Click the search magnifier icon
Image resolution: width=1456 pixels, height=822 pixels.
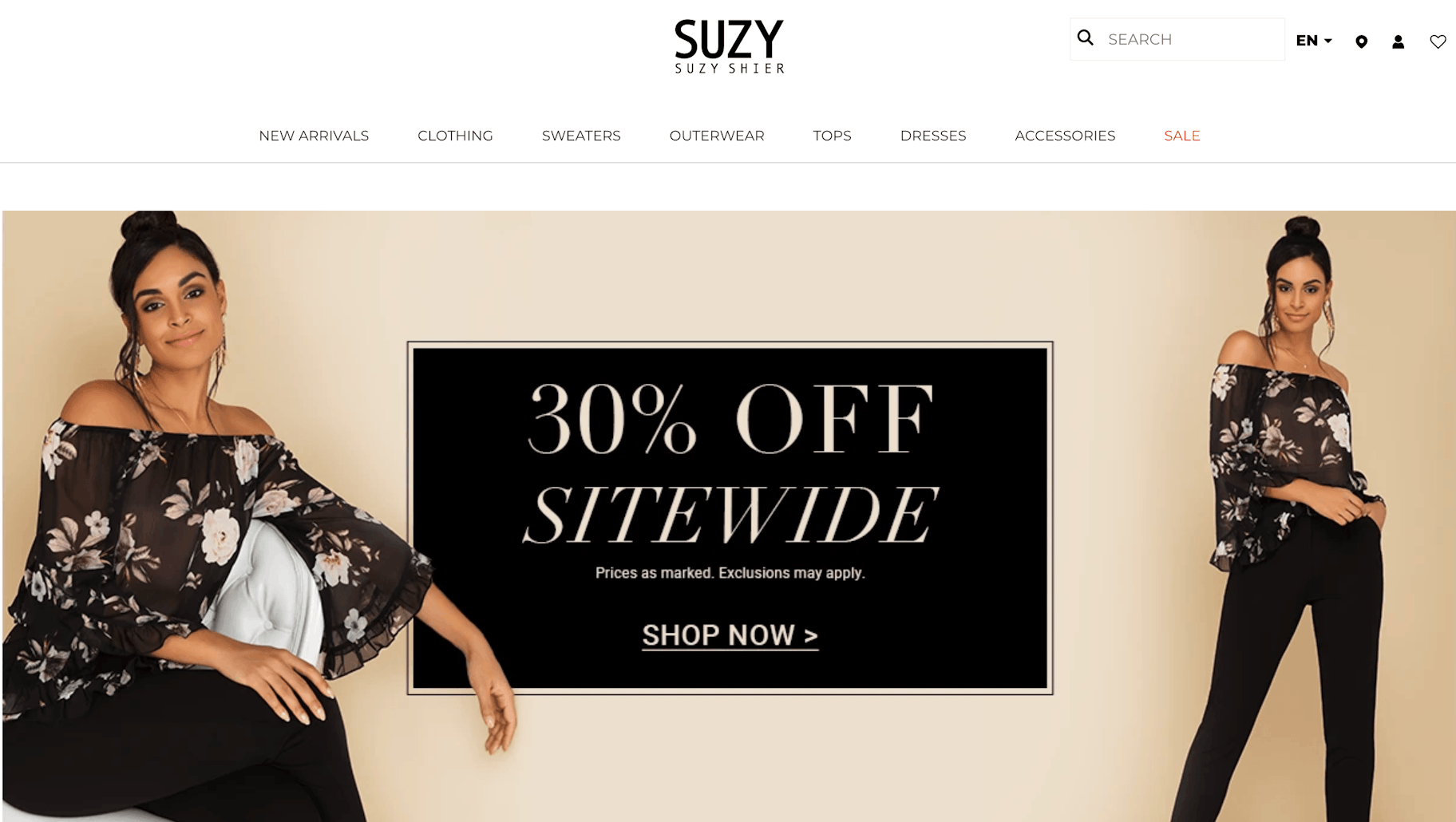pos(1085,38)
